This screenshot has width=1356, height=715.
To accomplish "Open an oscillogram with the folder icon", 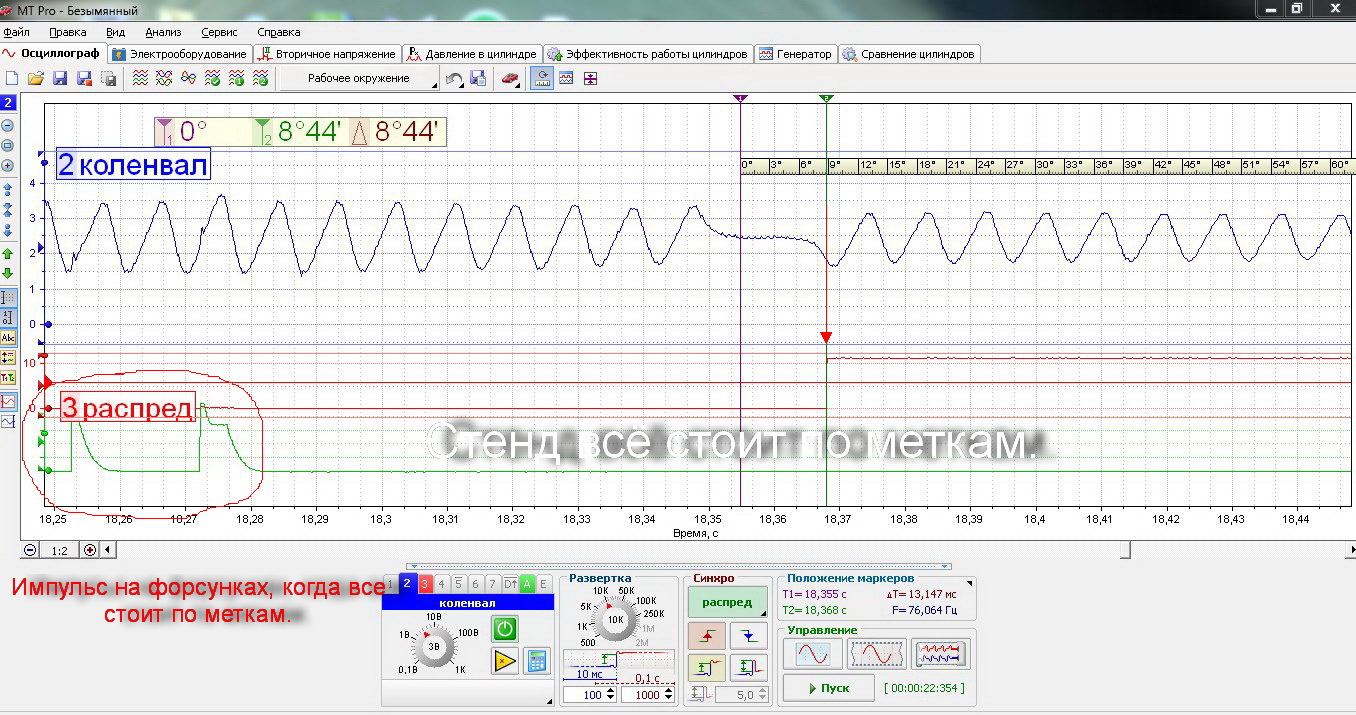I will [x=35, y=78].
